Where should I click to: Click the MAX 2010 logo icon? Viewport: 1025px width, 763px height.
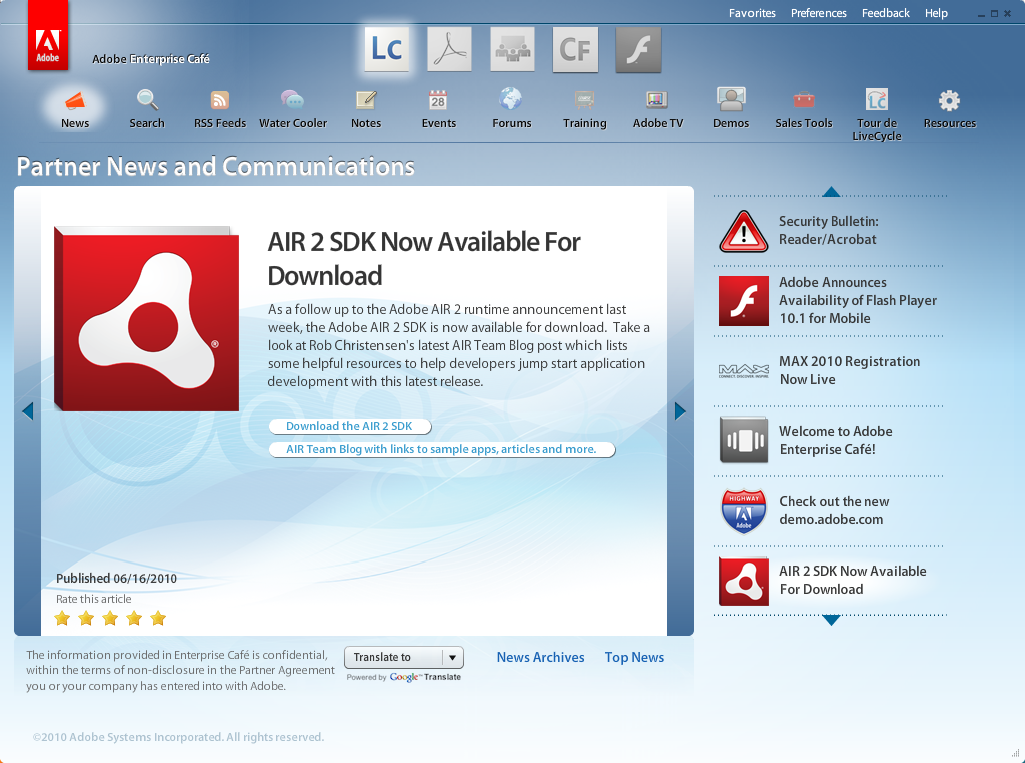(x=744, y=371)
